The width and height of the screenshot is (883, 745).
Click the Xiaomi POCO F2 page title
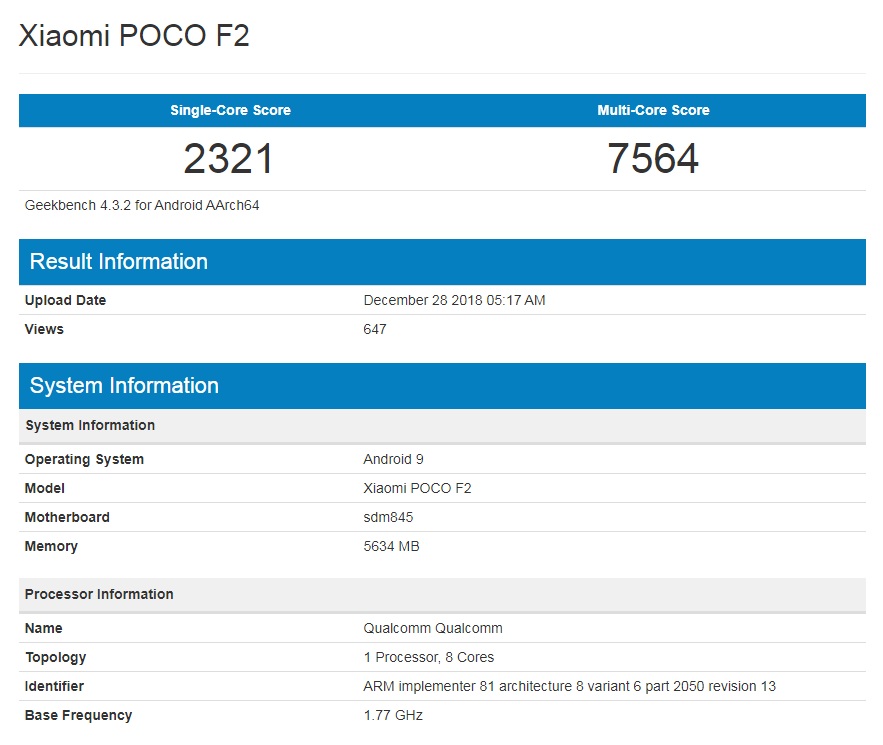134,37
